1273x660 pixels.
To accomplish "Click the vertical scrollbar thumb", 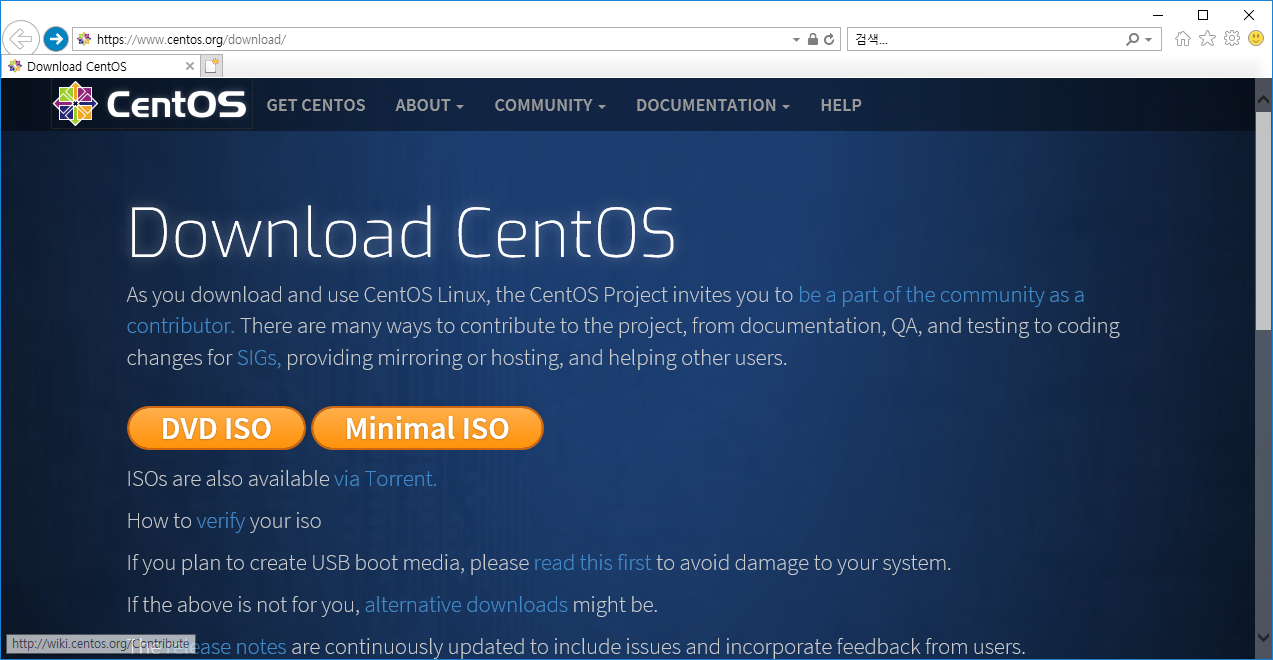I will pyautogui.click(x=1263, y=221).
